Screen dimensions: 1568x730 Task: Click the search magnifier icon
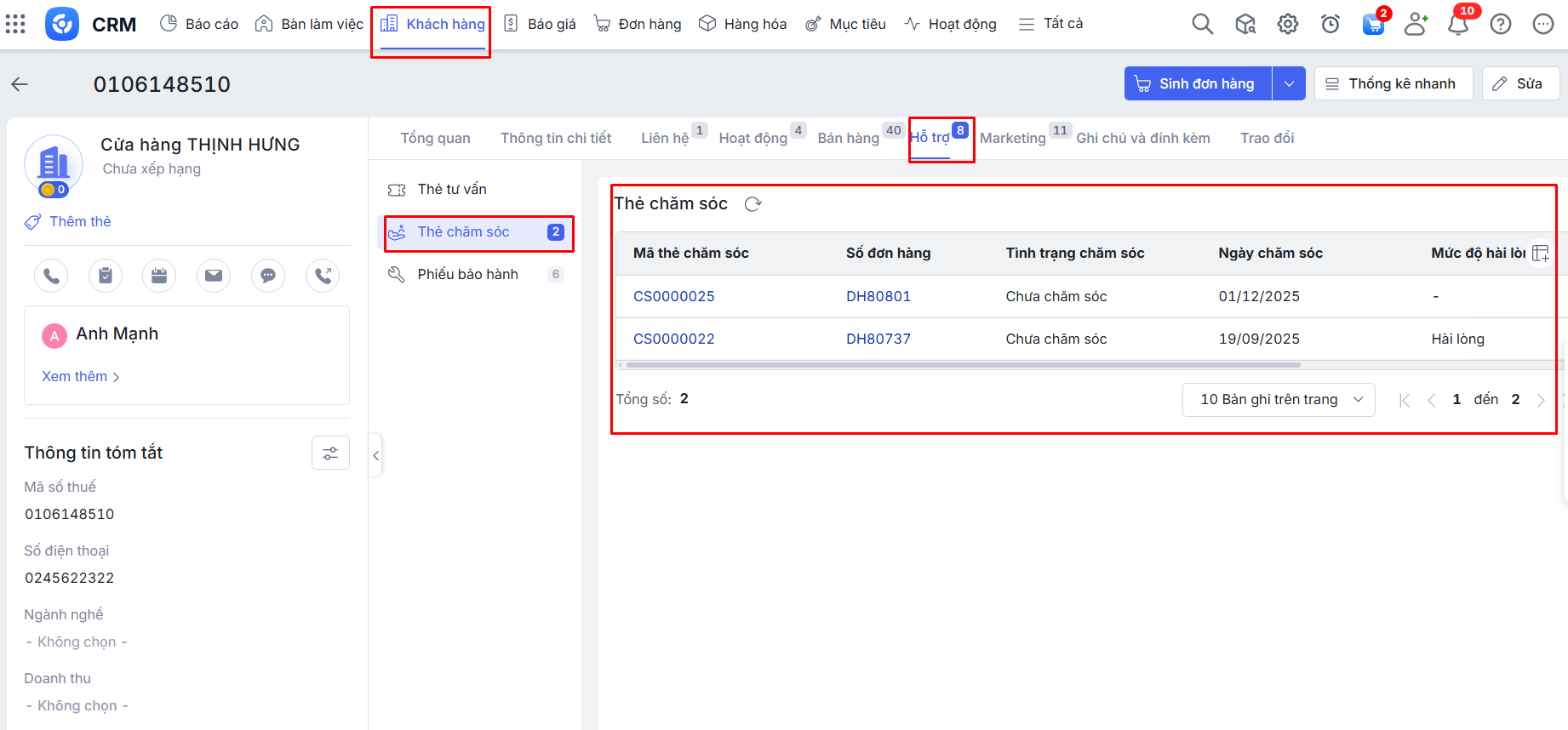tap(1202, 24)
